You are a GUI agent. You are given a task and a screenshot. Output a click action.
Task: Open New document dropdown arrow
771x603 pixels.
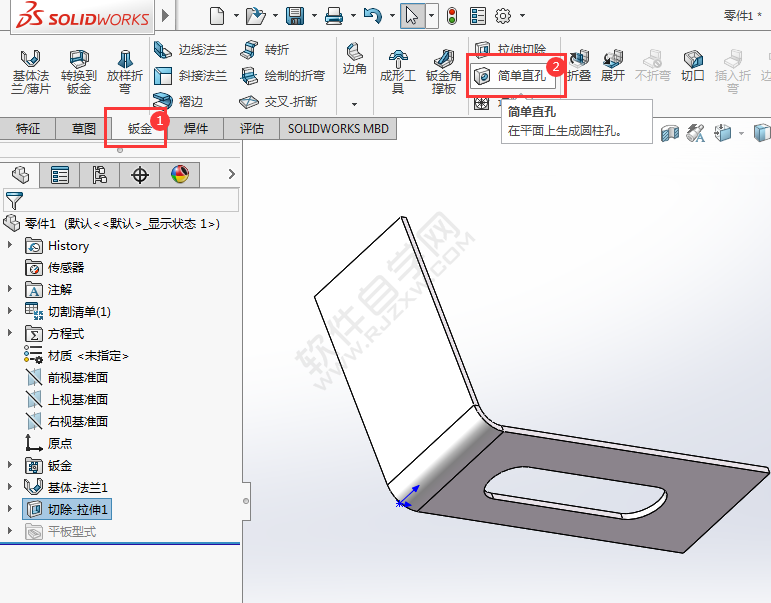coord(236,16)
